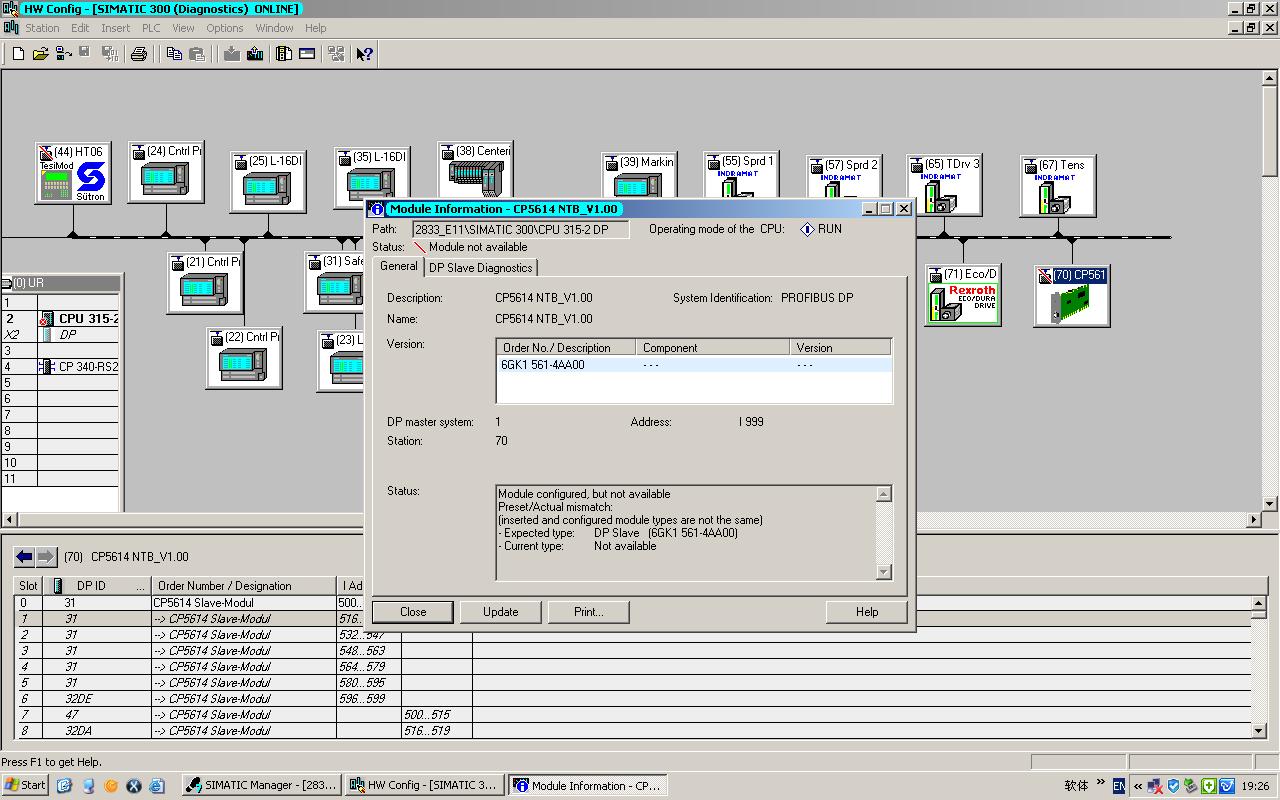Select the (70) CP561 slave station icon
Image resolution: width=1280 pixels, height=800 pixels.
click(1071, 296)
